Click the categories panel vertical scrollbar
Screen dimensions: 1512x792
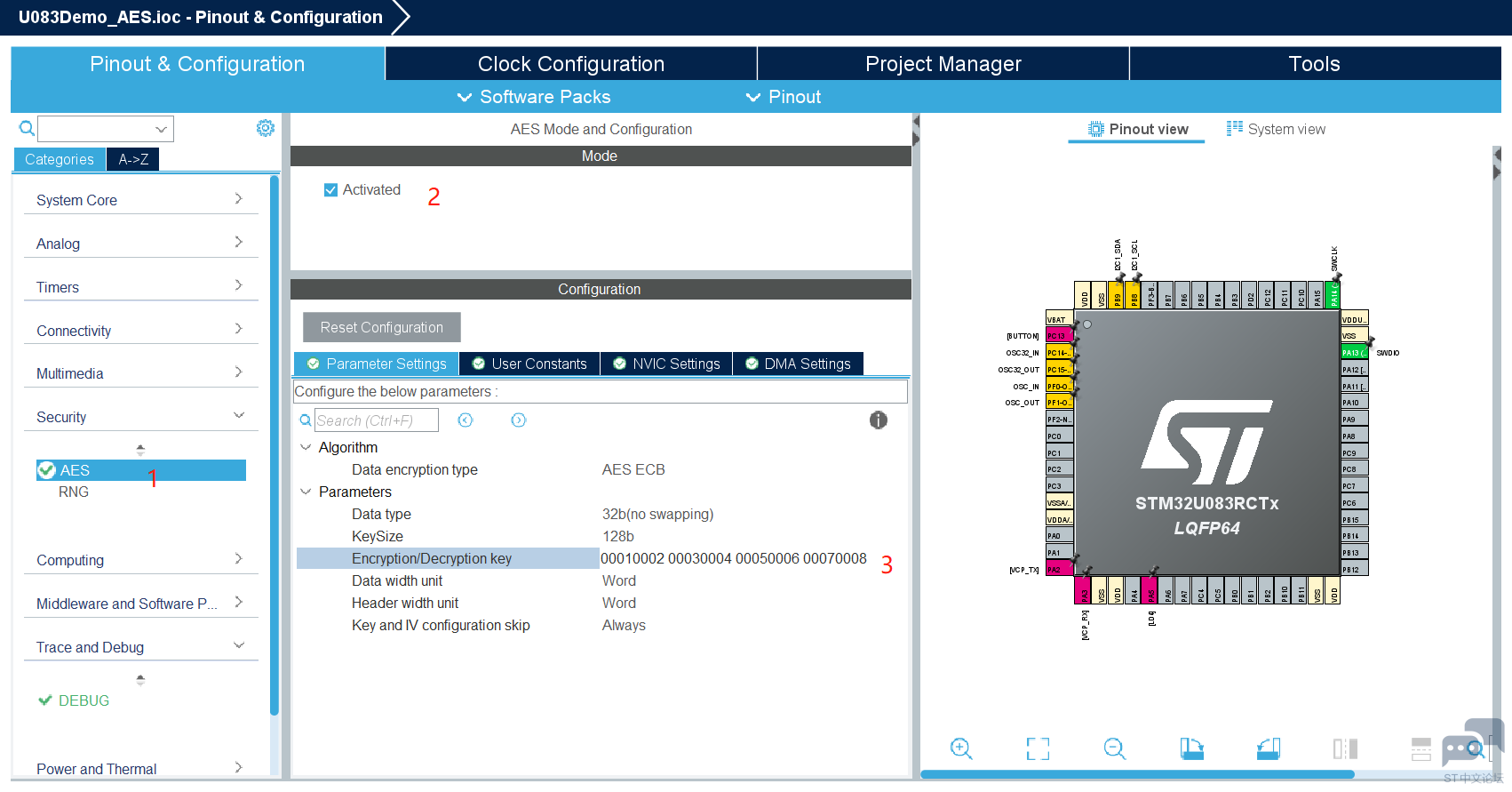pos(275,444)
